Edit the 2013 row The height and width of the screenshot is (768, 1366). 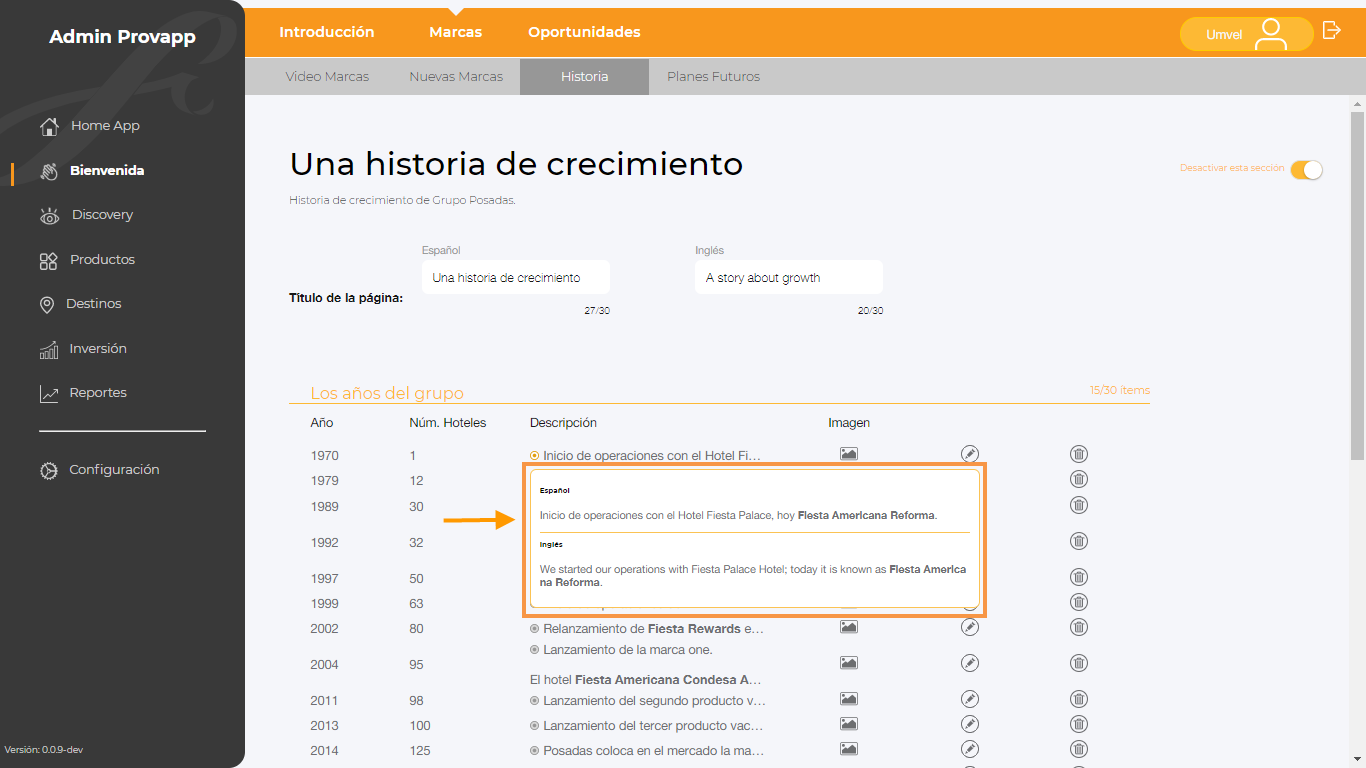[x=969, y=724]
